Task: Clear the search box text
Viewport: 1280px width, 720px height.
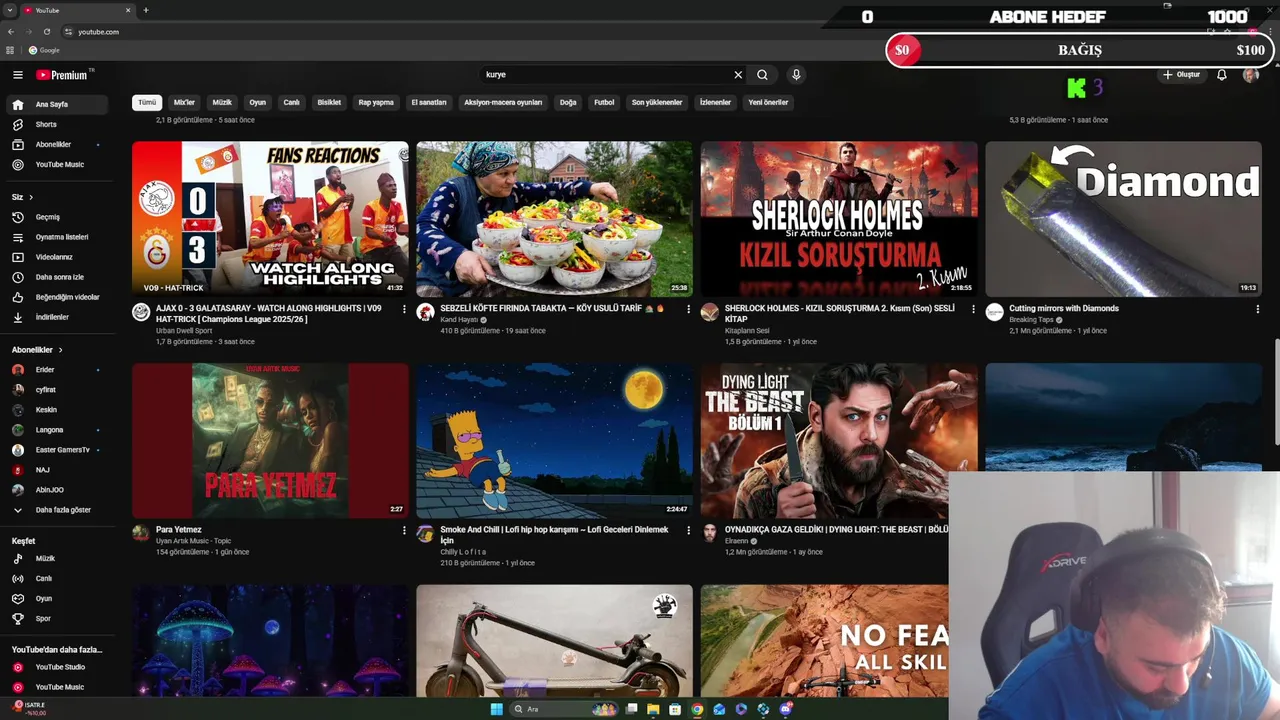Action: tap(738, 75)
